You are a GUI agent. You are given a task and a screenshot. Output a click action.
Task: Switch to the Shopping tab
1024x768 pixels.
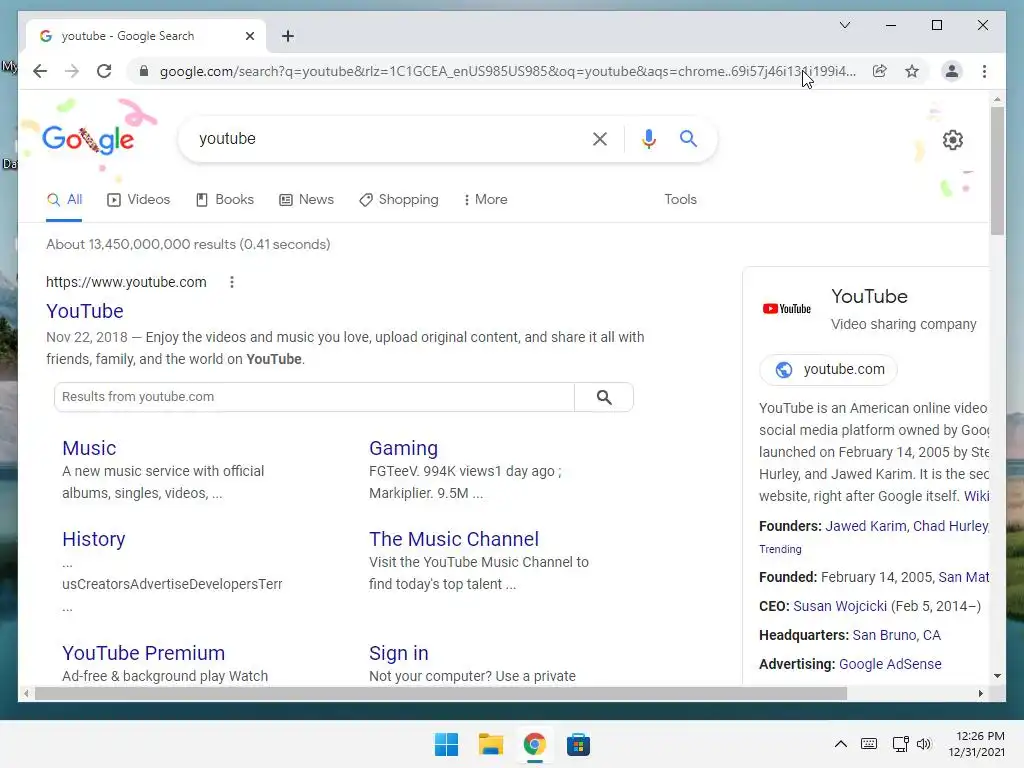click(399, 200)
